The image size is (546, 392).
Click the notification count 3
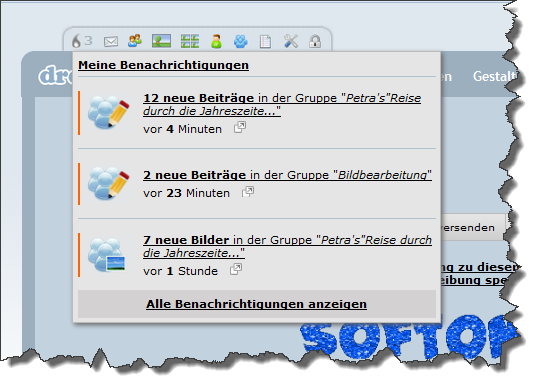tap(88, 41)
